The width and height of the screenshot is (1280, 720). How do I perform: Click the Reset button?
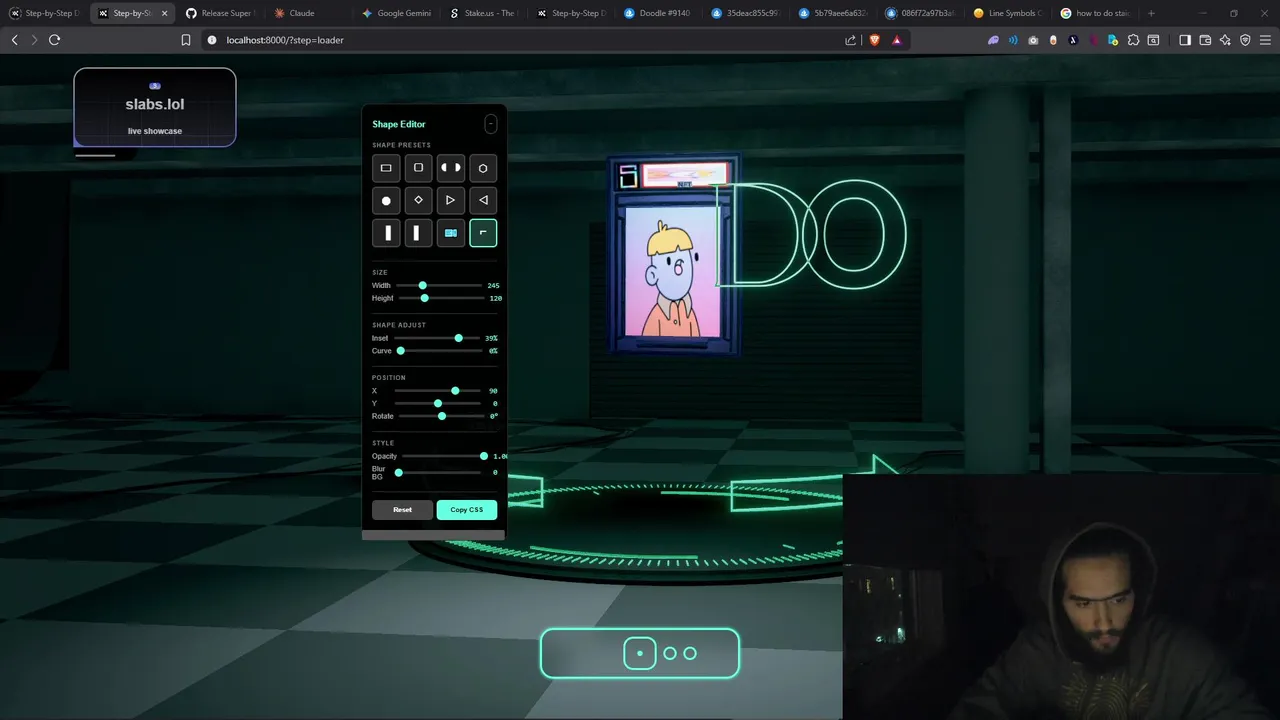[x=402, y=510]
